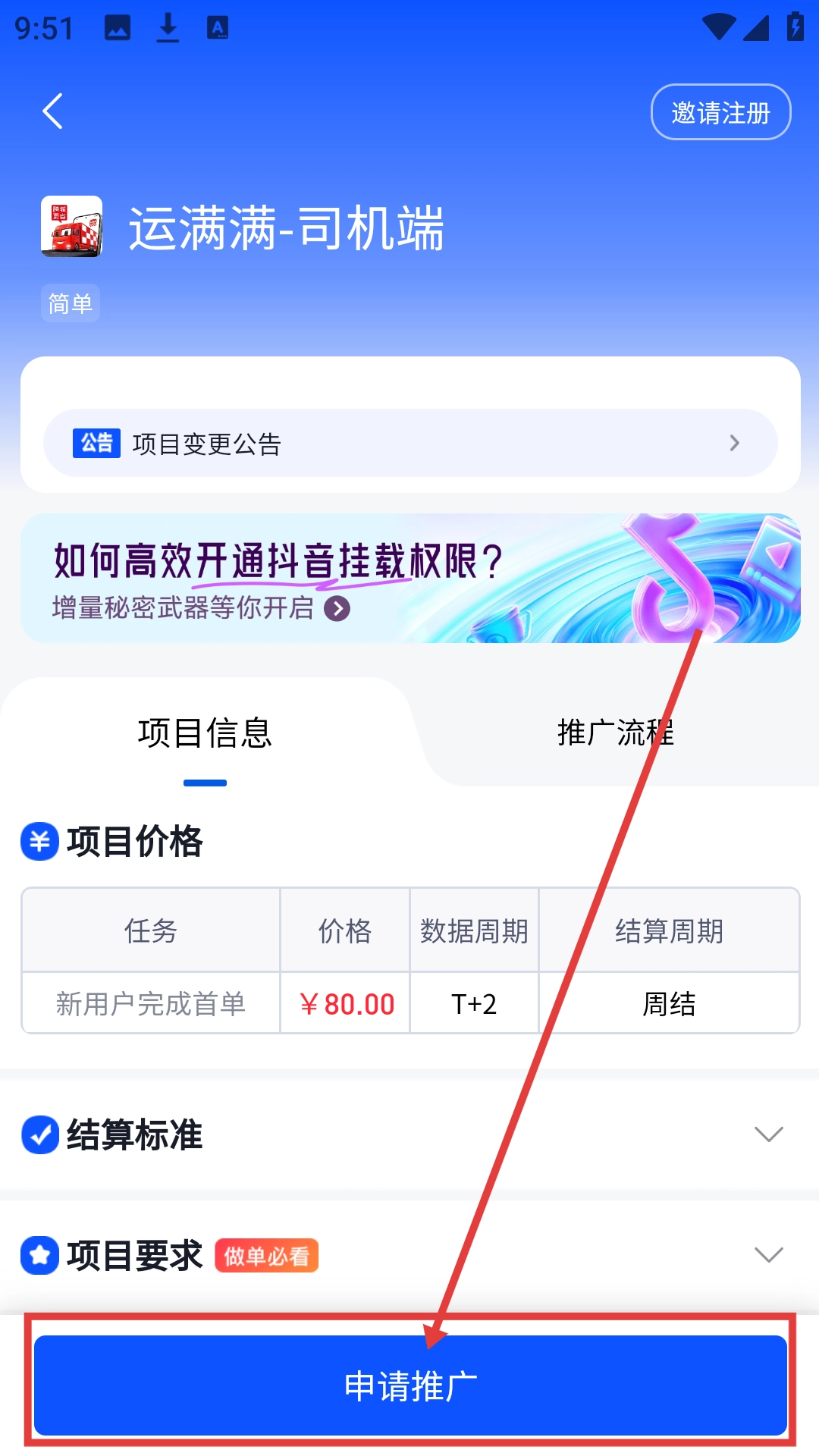
Task: Tap the download icon in status bar
Action: pos(168,28)
